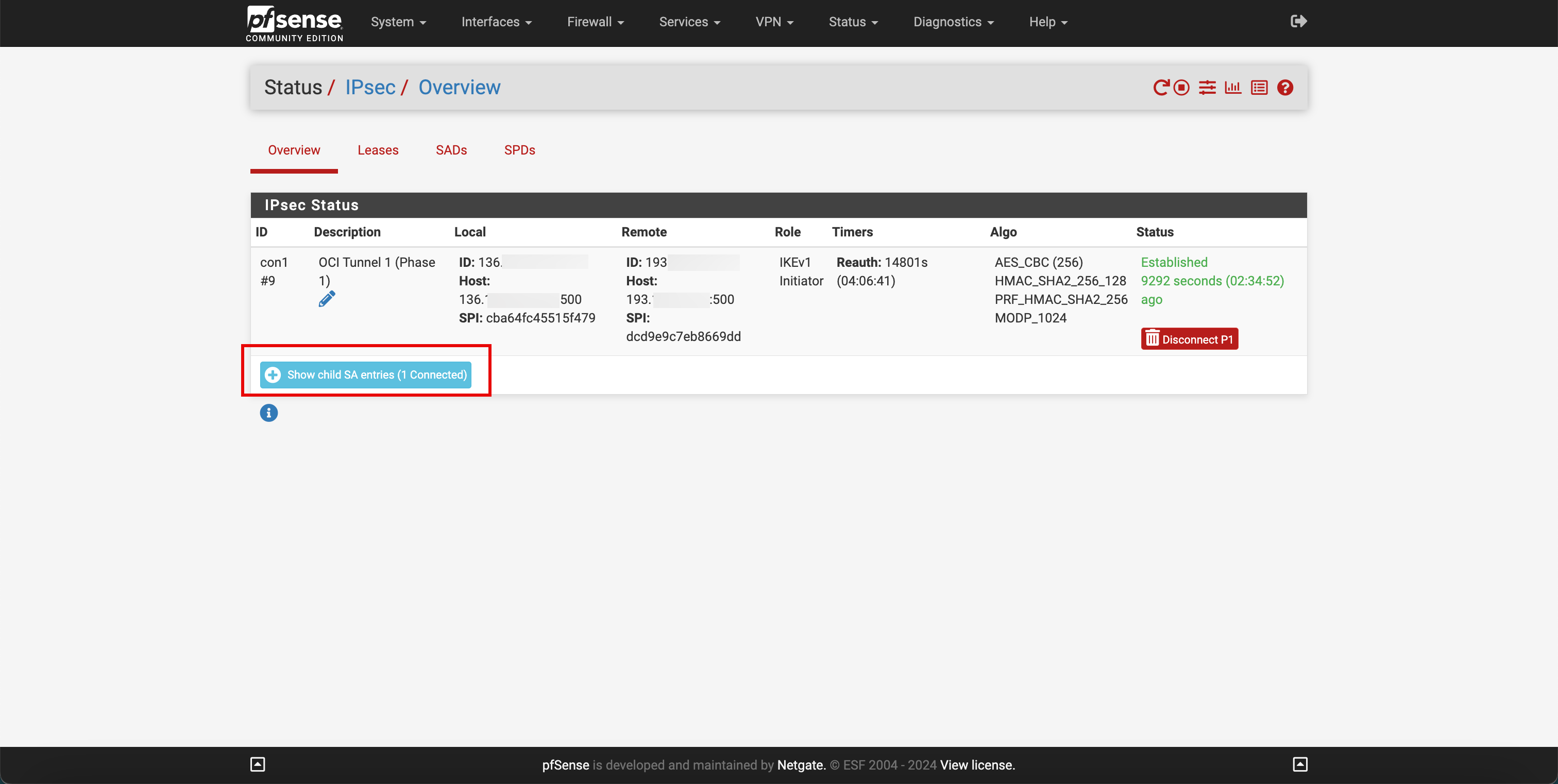Open the Diagnostics dropdown menu
Screen dimensions: 1558x784
pos(953,22)
